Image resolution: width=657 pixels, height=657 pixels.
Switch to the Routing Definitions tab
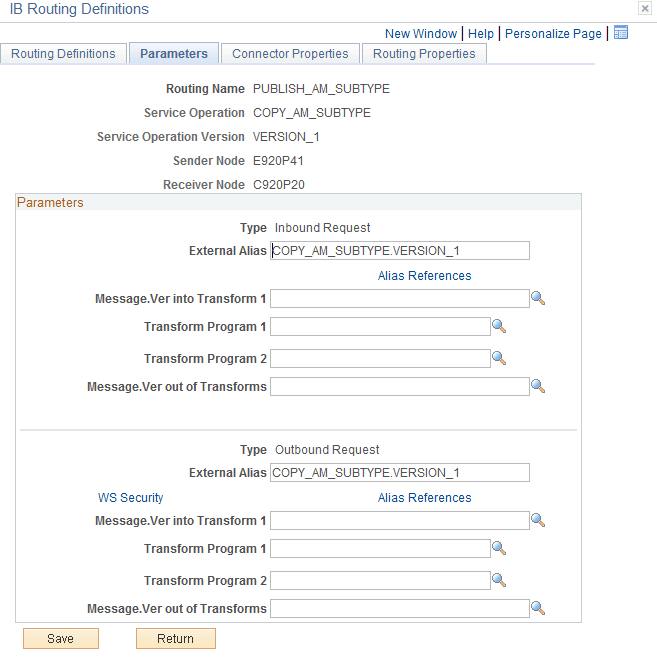[x=63, y=54]
